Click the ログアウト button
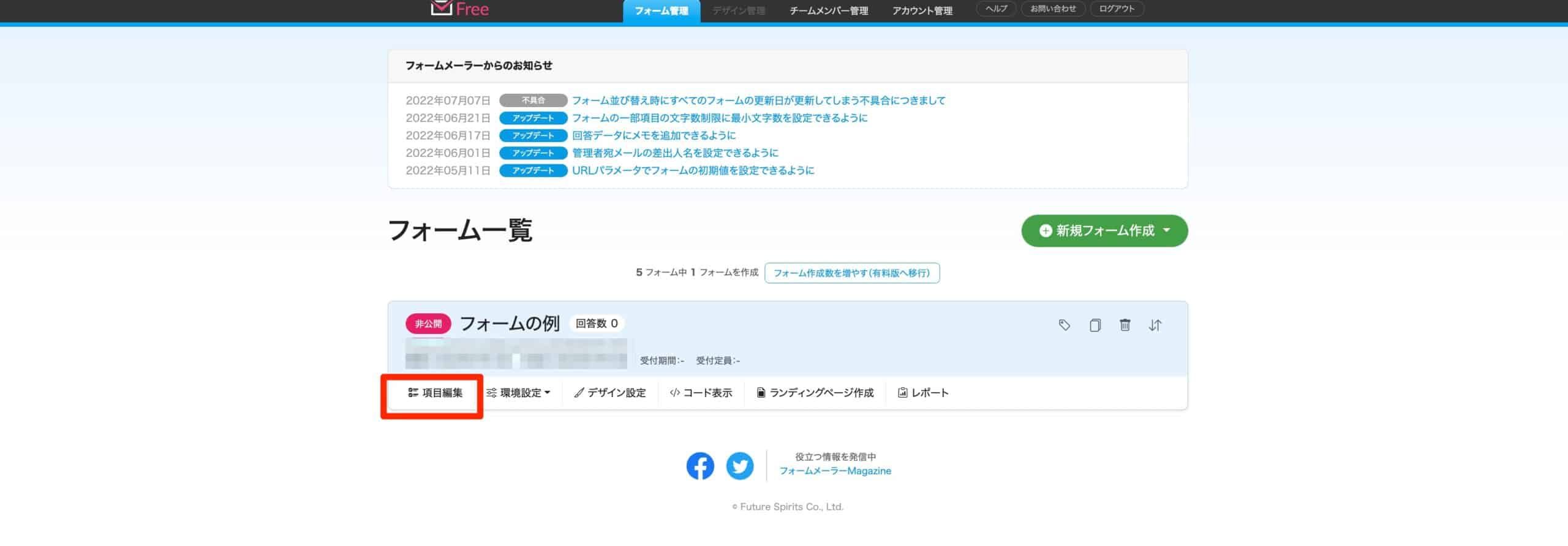 1117,9
